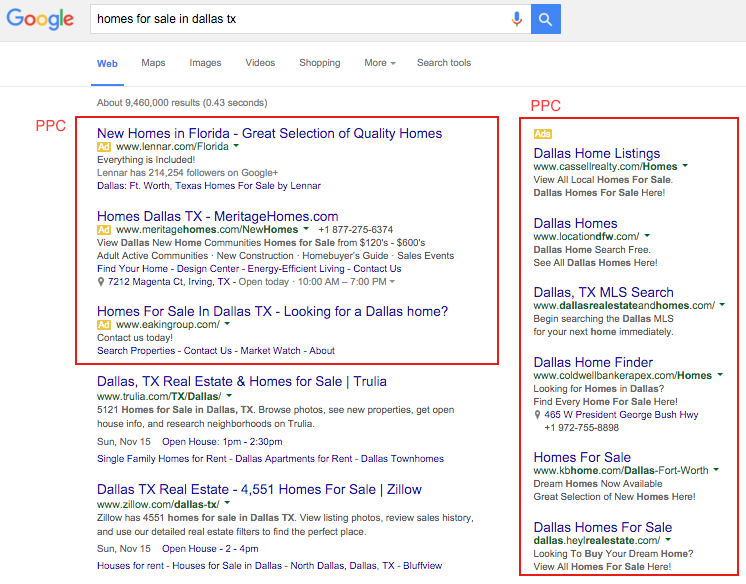Screen dimensions: 746x584
Task: Click 'Dallas: Ft. Worth, Texas Homes For Sale by Lennar' sitelink
Action: pos(209,186)
